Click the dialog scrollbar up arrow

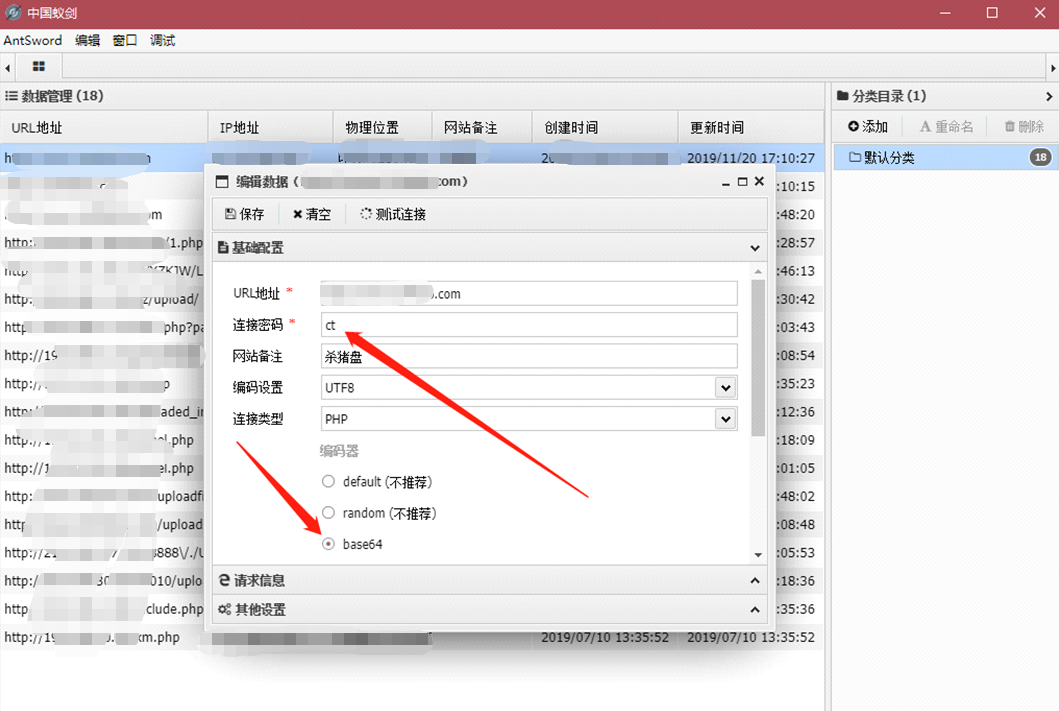[x=758, y=271]
